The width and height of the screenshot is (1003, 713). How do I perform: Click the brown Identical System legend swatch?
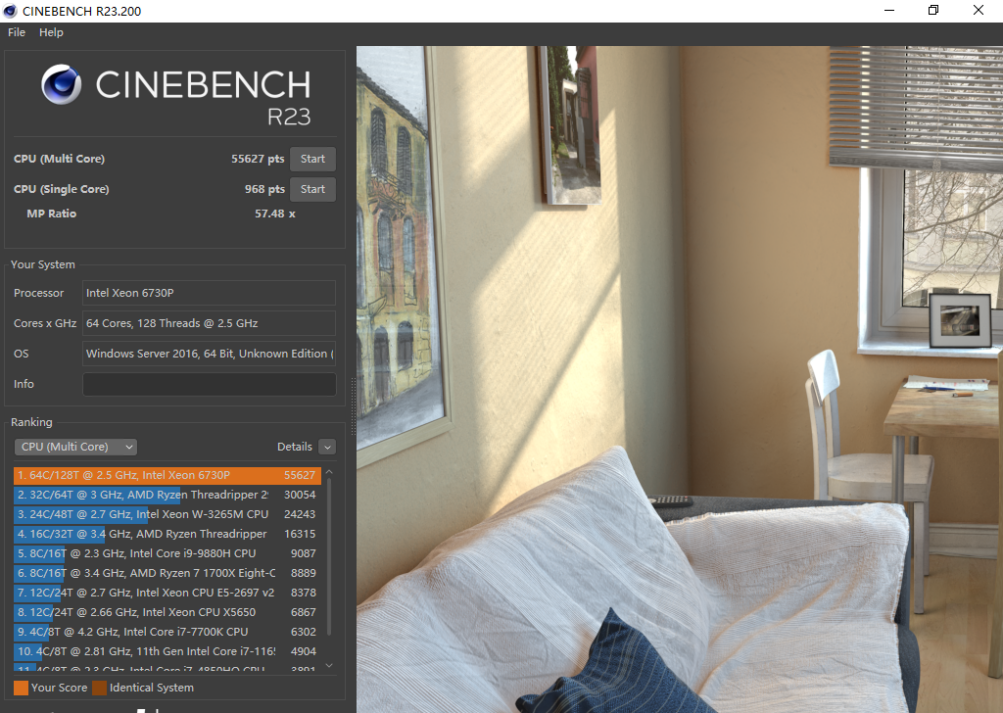99,688
